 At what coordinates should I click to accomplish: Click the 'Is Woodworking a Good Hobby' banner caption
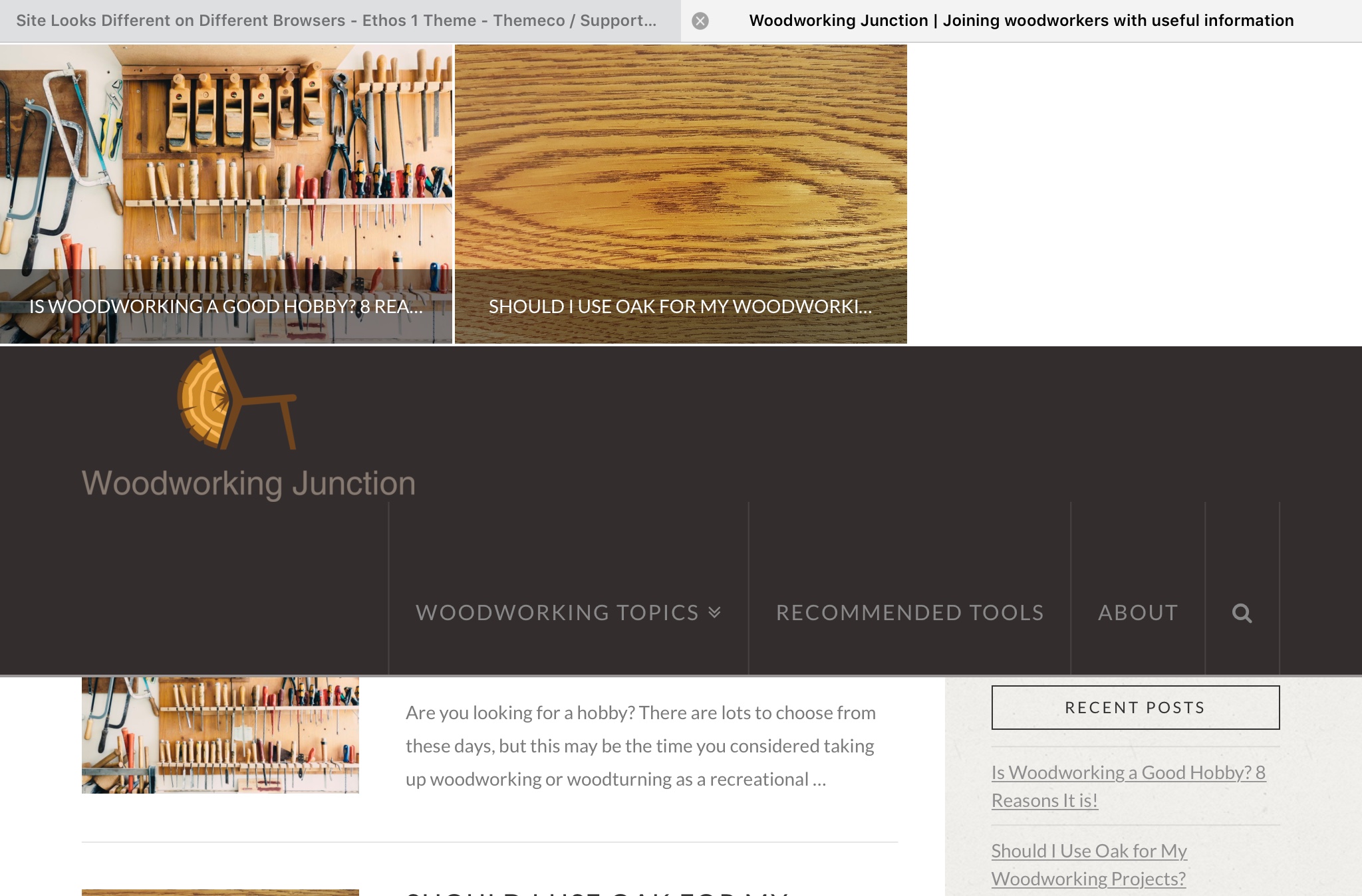(x=226, y=306)
